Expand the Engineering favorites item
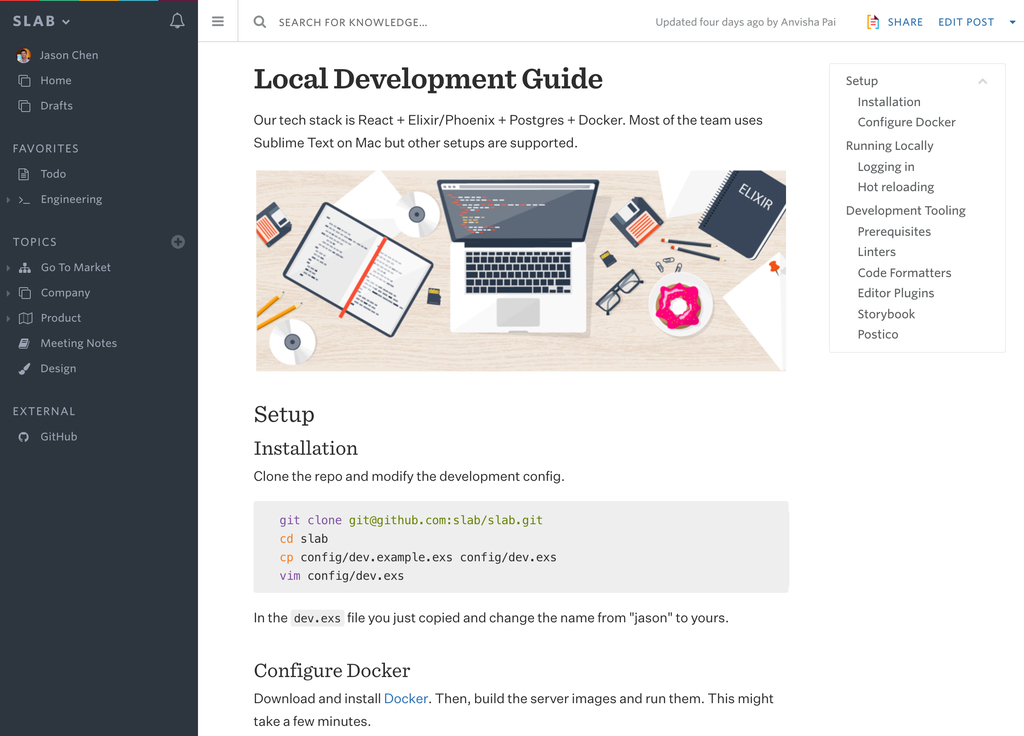 pos(8,200)
